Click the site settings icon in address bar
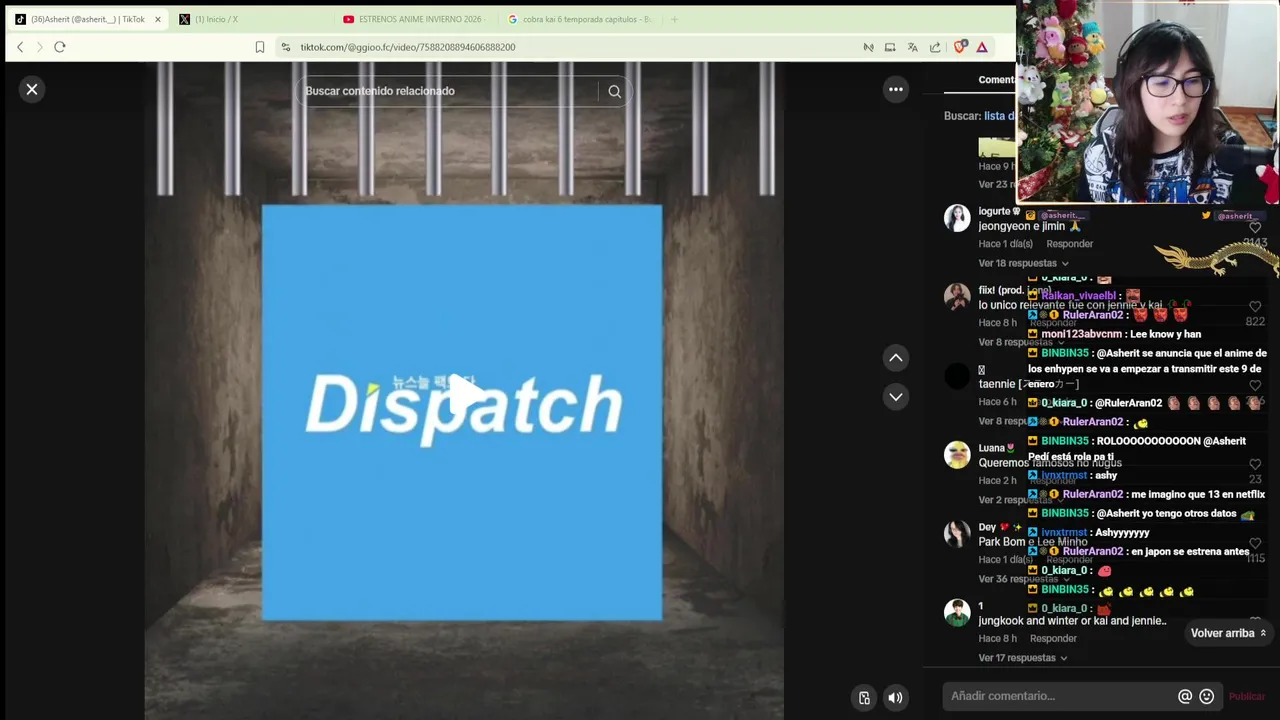This screenshot has width=1280, height=720. point(286,47)
